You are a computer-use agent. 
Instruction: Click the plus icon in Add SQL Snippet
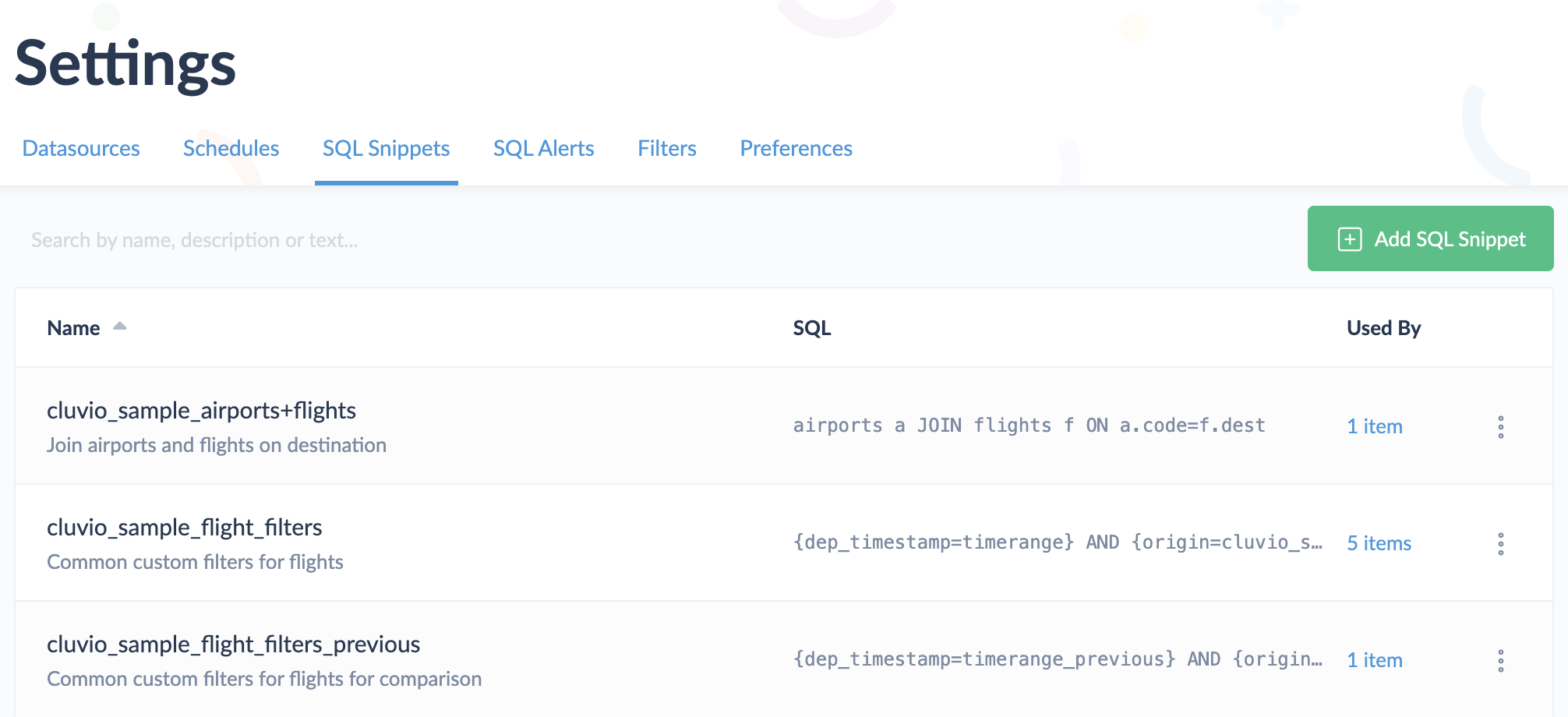click(x=1350, y=239)
